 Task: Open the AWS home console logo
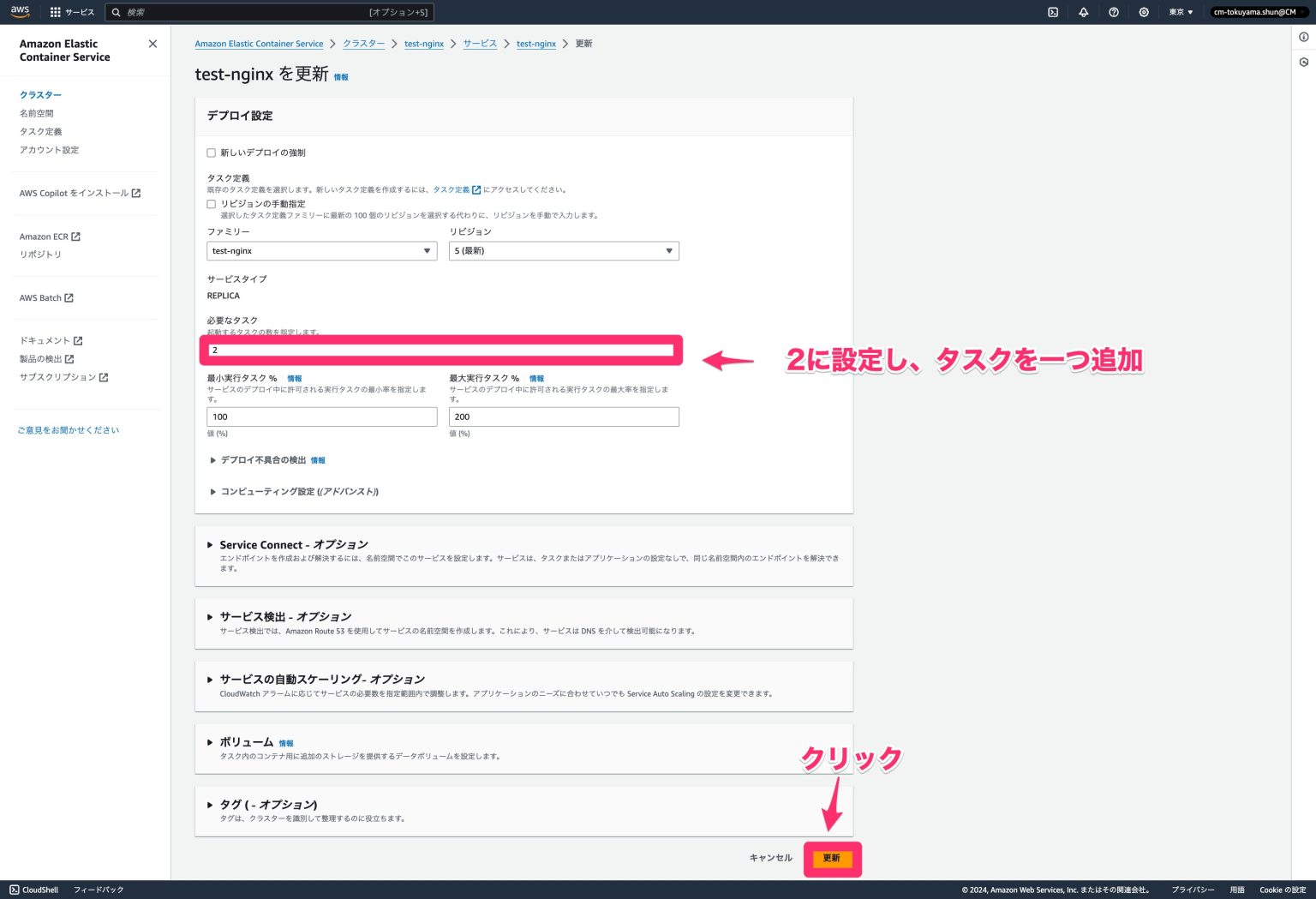tap(19, 11)
